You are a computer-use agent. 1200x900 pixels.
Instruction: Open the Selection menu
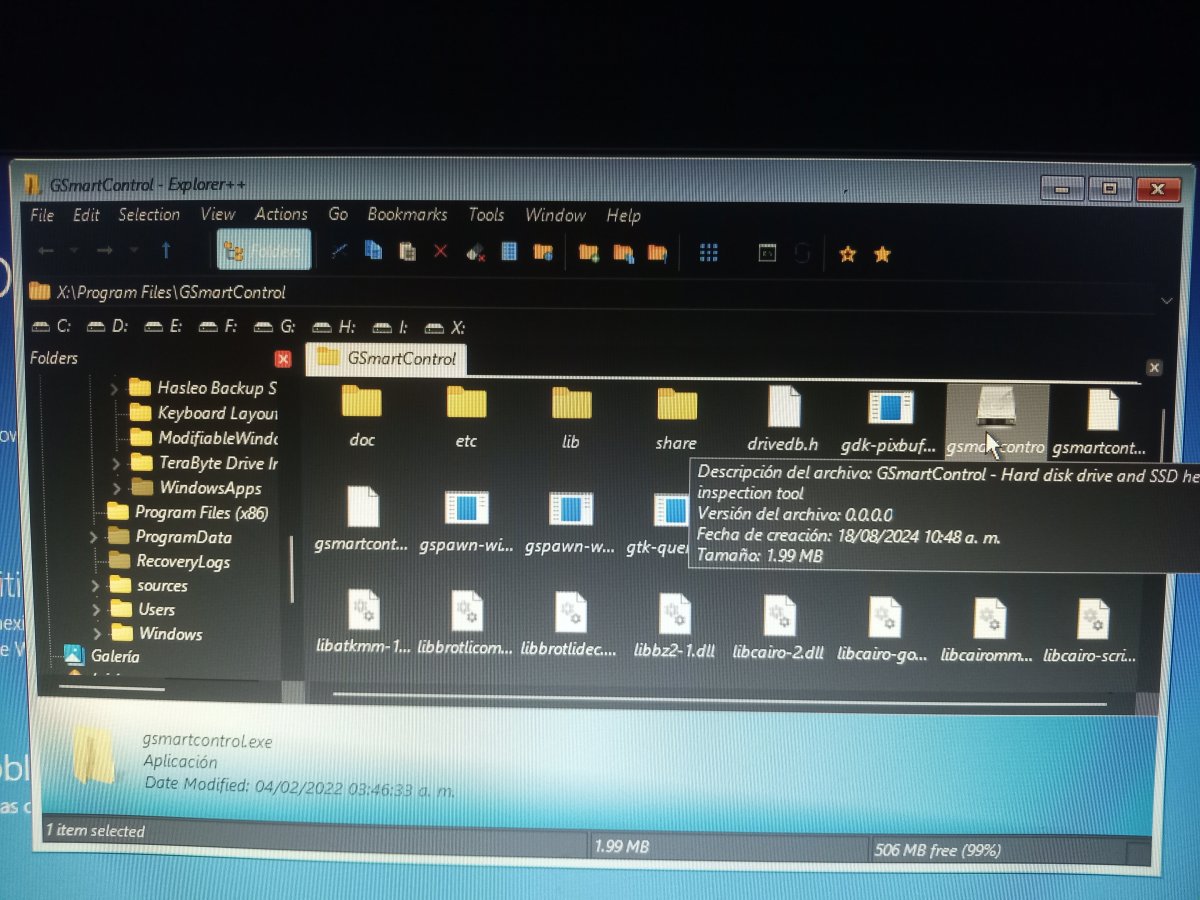point(149,215)
